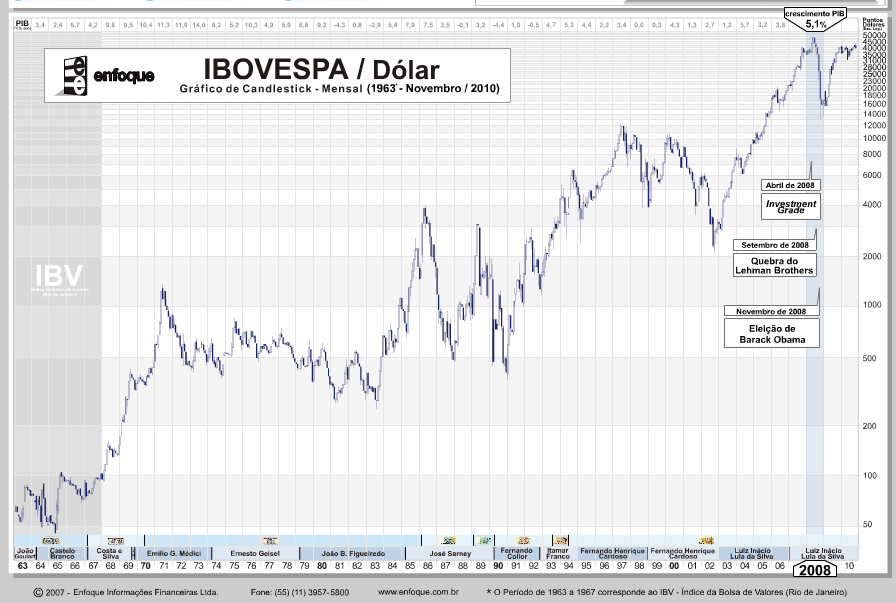Open the www.enfoque.com.br website link
Viewport: 896px width, 603px height.
click(418, 592)
